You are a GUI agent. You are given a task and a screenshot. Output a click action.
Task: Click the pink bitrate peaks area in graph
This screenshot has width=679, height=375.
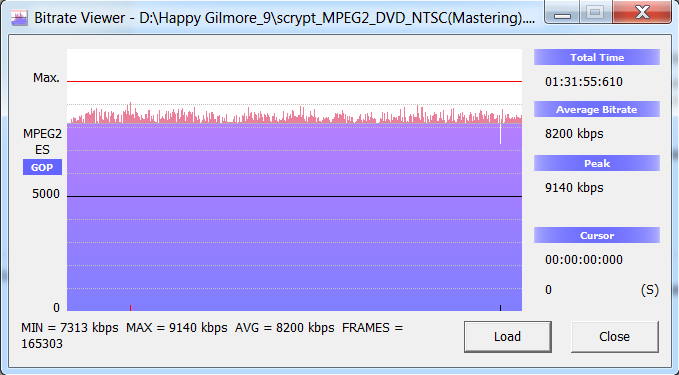click(294, 116)
